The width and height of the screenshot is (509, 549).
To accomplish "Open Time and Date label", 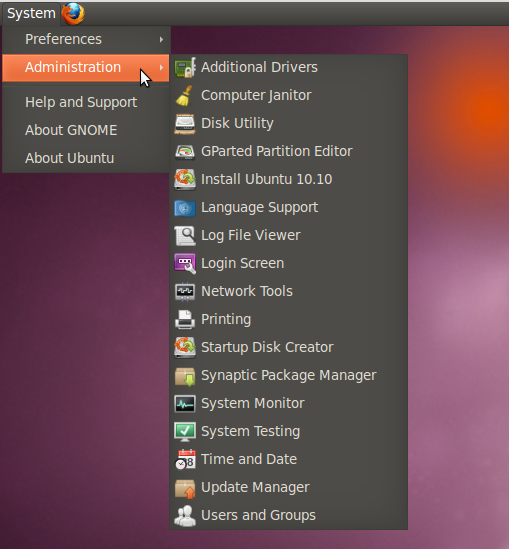I will (249, 459).
